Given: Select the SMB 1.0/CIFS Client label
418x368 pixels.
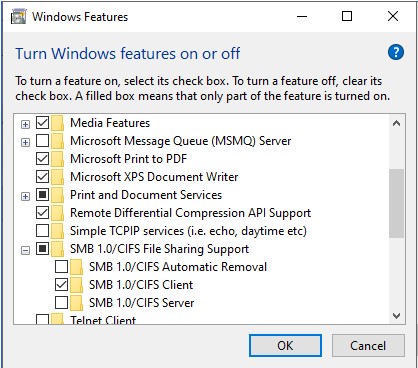Looking at the screenshot, I should pyautogui.click(x=141, y=285).
